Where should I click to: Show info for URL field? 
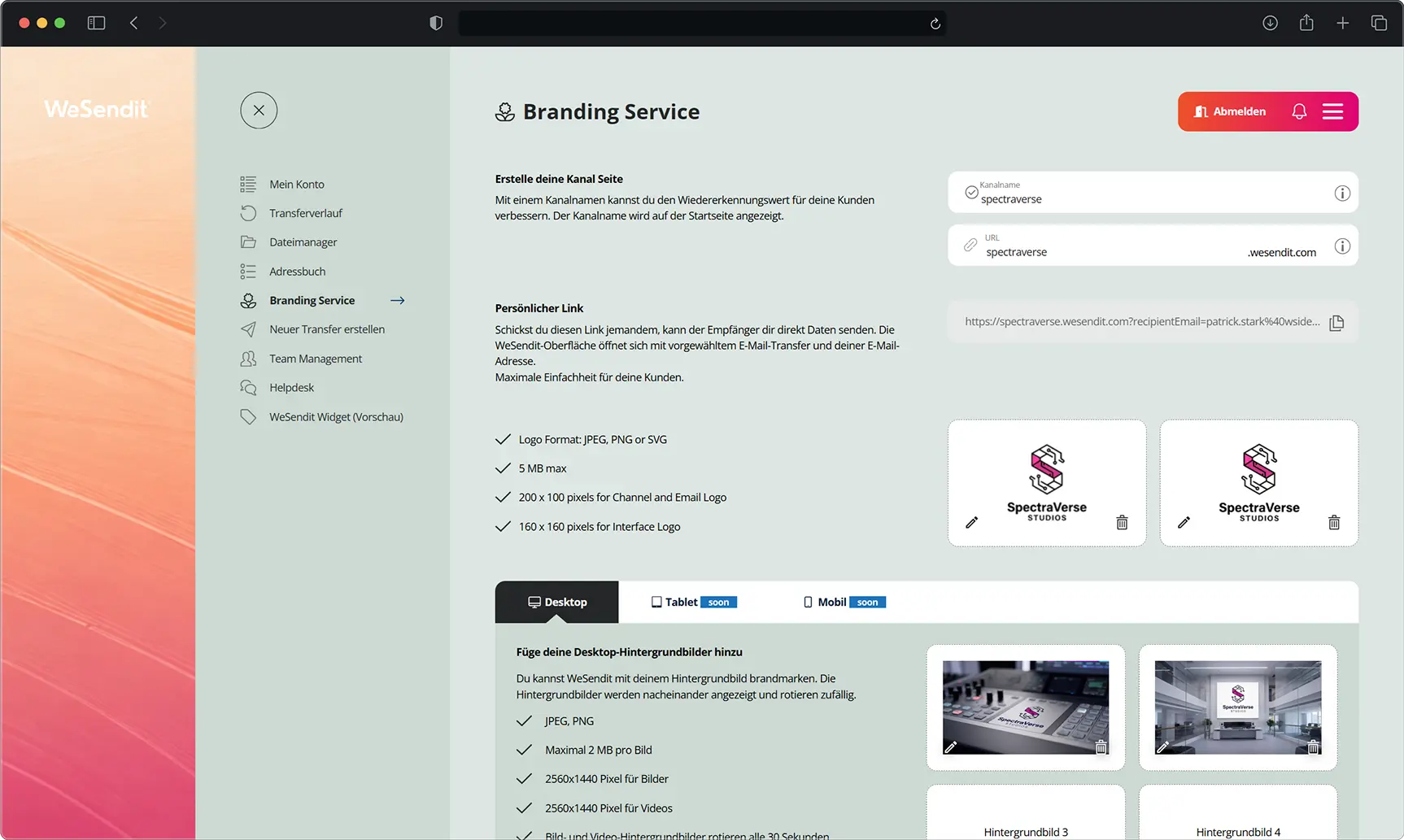1342,246
